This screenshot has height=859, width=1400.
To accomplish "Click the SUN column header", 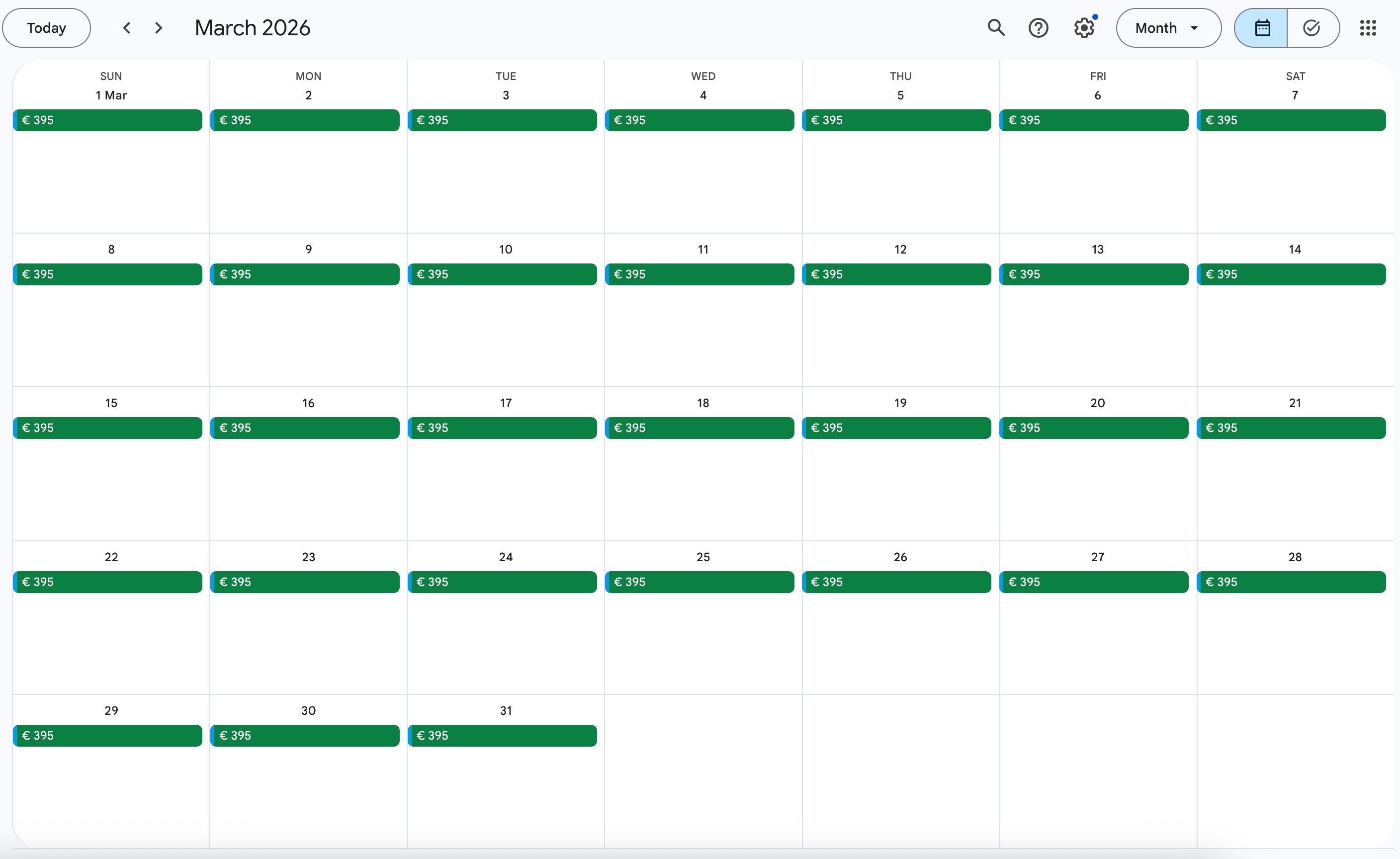I will 111,76.
